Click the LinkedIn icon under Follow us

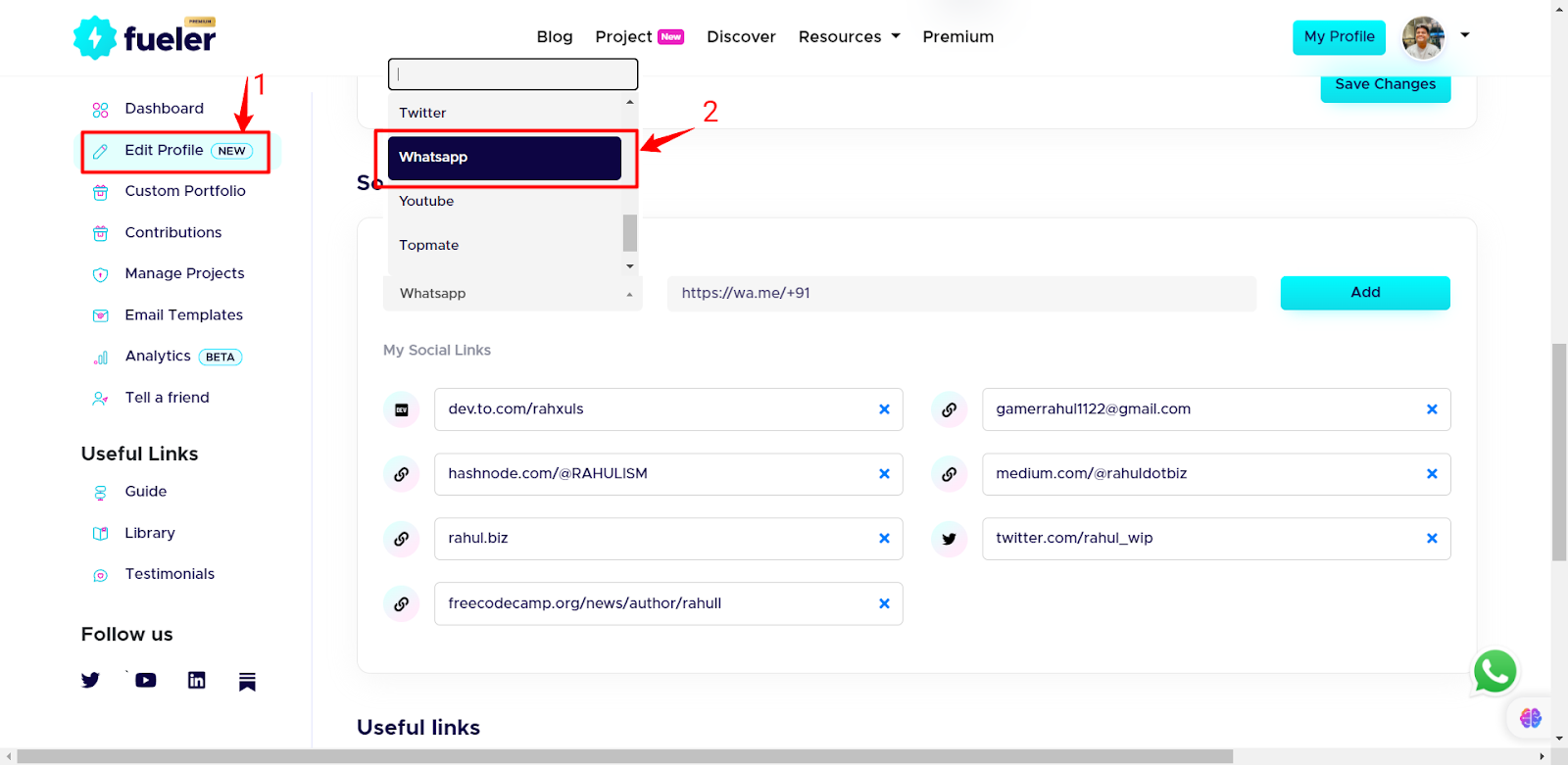point(197,680)
